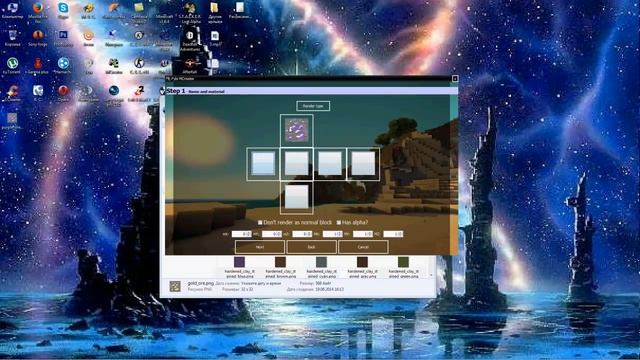Select the gold_ore.png preview icon in Explorer details
This screenshot has height=360, width=640.
click(x=175, y=286)
